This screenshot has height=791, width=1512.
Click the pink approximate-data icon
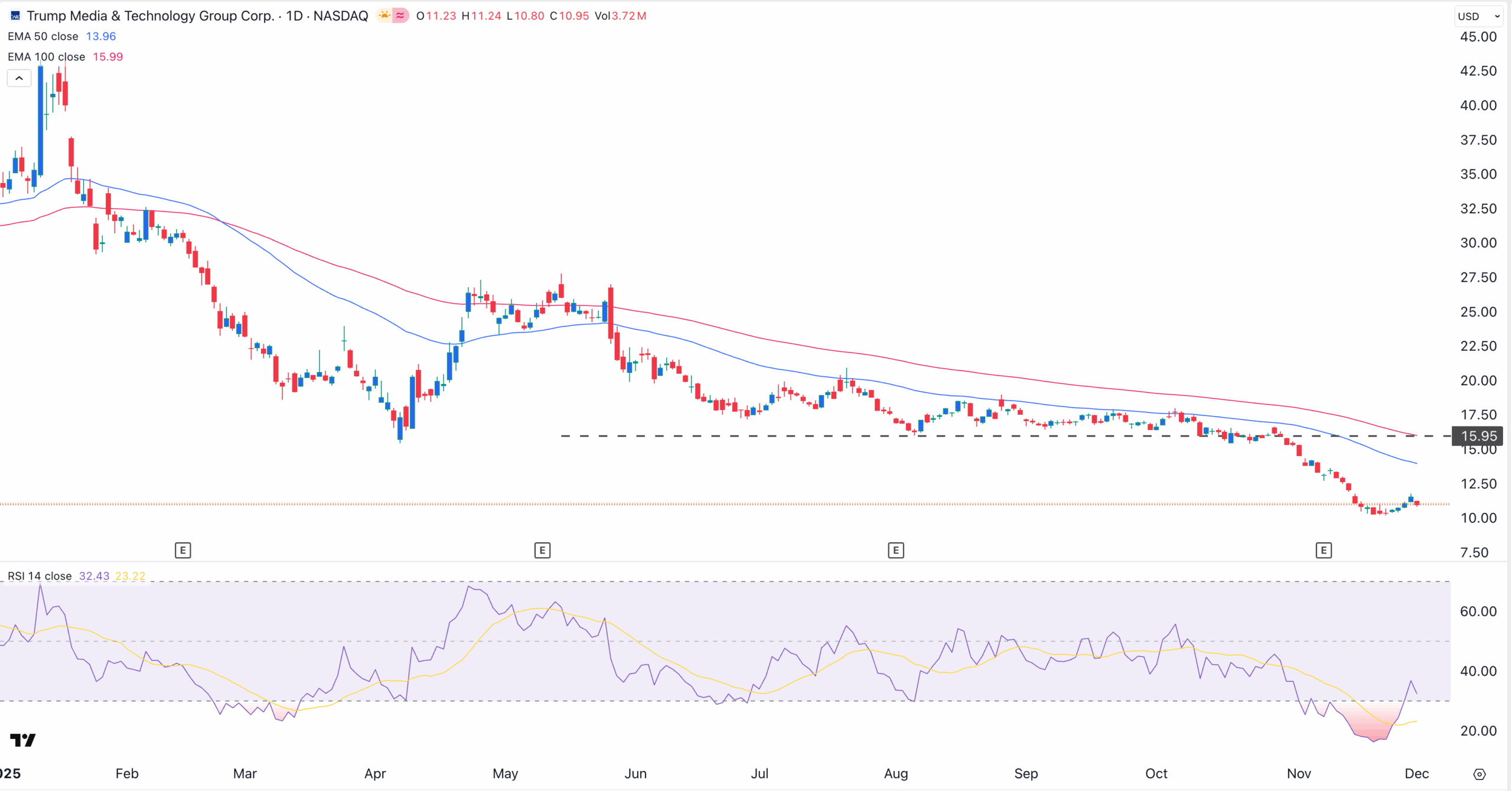click(400, 16)
